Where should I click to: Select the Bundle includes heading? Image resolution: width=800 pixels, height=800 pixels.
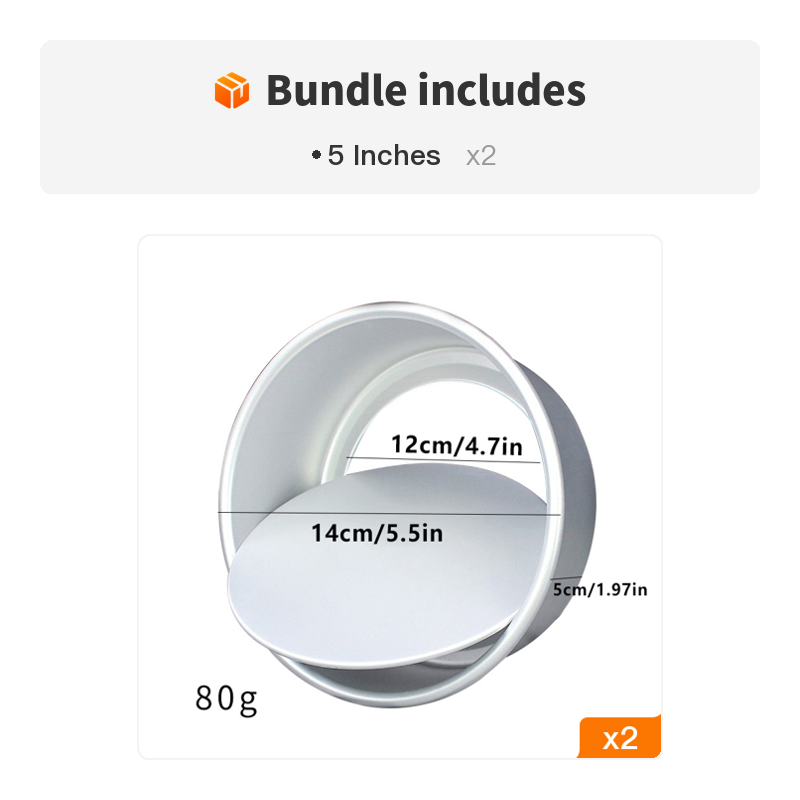[425, 91]
